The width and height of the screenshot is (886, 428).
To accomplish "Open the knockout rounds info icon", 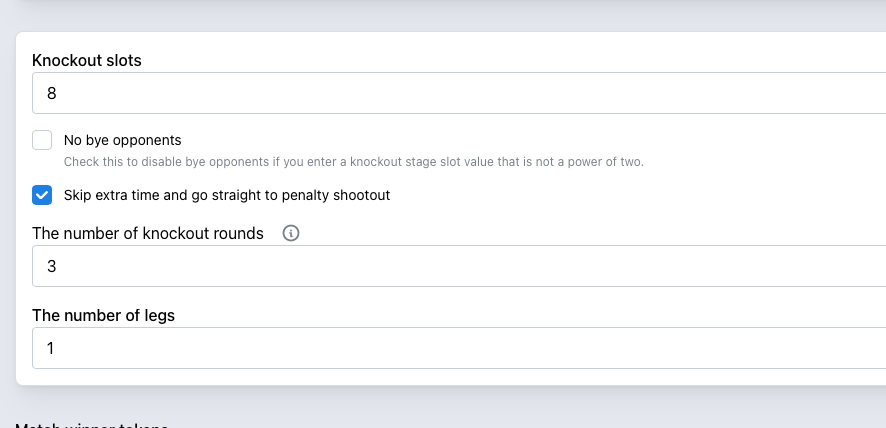I will (290, 233).
